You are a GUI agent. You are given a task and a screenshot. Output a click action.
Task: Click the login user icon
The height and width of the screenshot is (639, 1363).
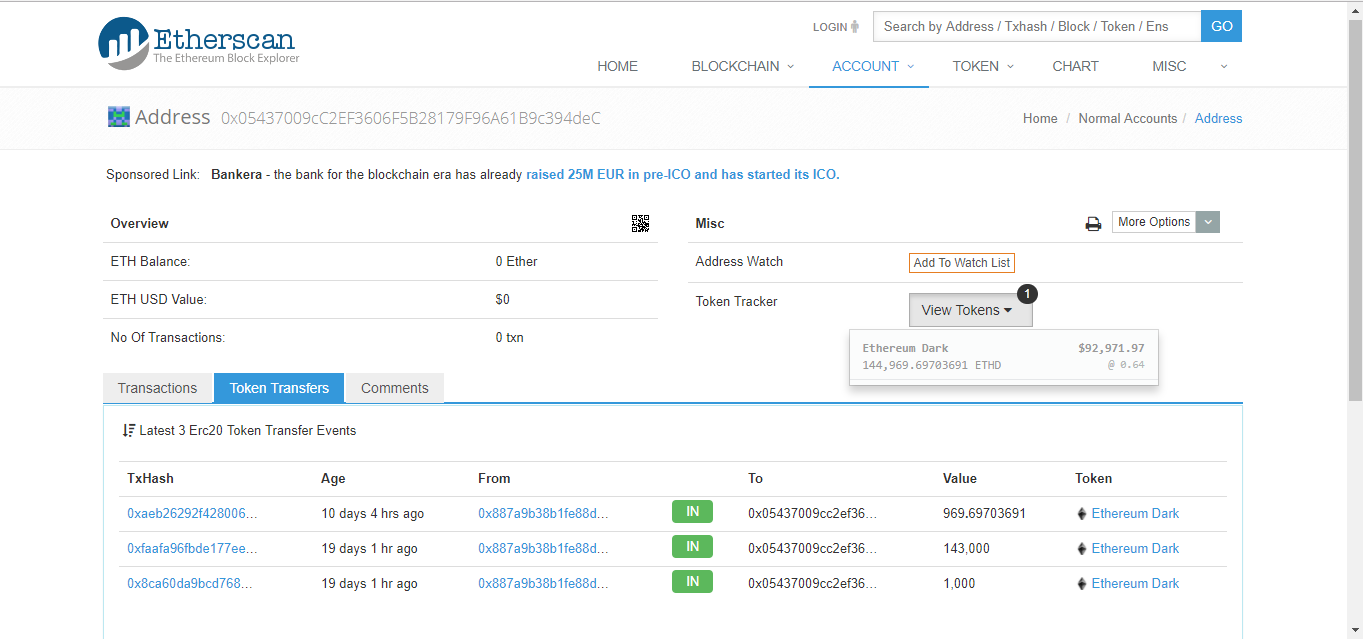coord(855,27)
